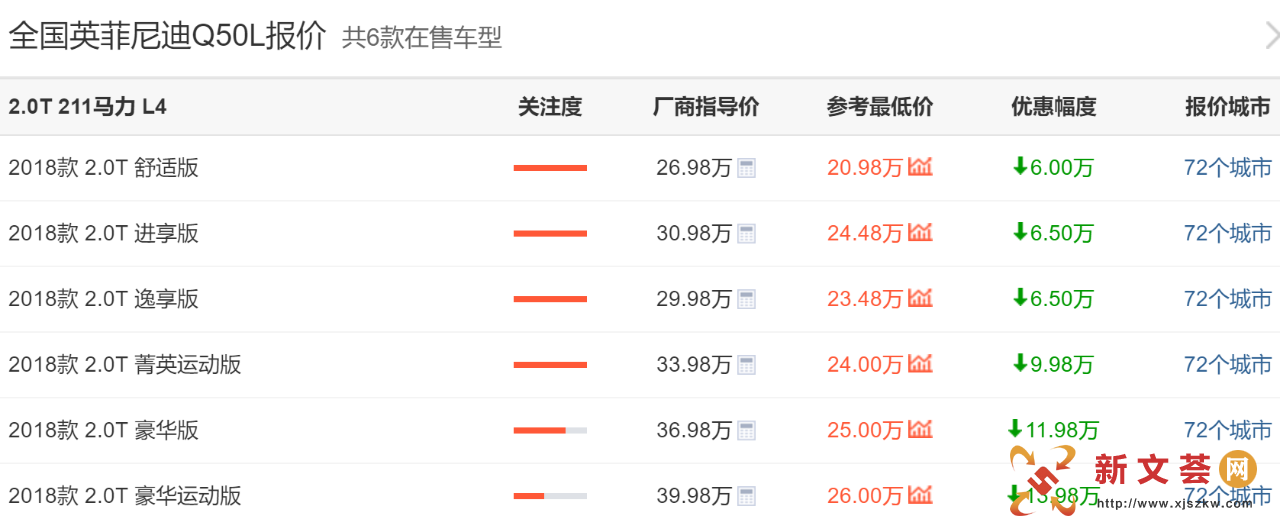
Task: Open 72个城市 link for 舒适版
Action: pos(1227,168)
